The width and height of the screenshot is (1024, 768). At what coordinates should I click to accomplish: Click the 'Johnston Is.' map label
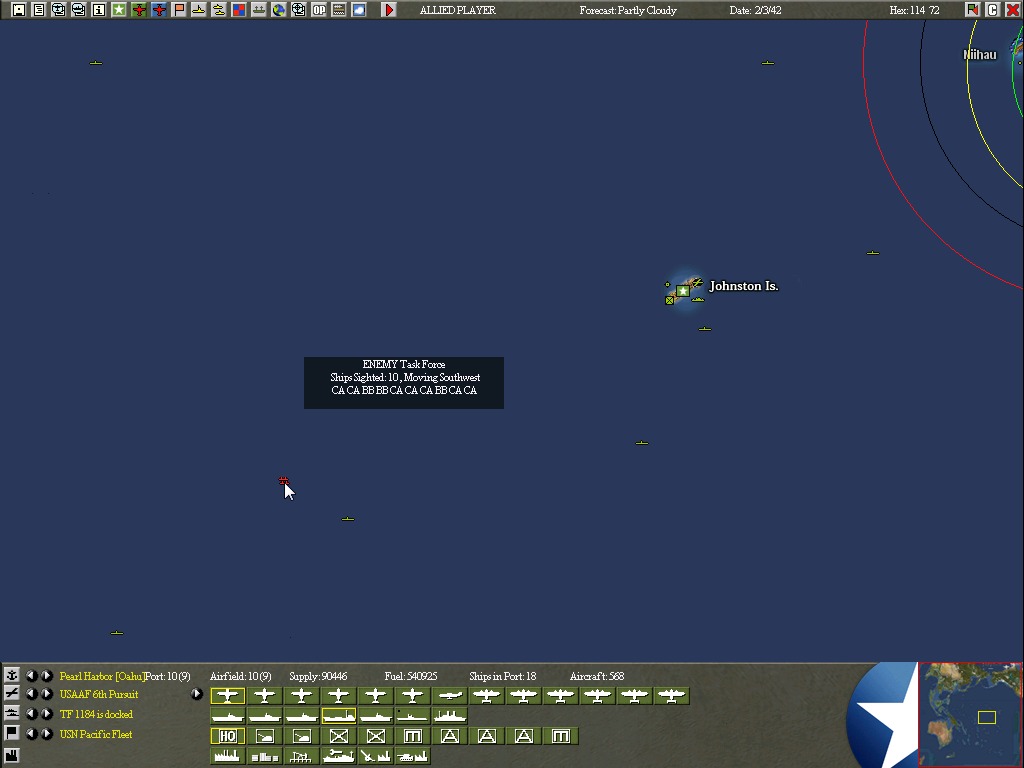pyautogui.click(x=744, y=286)
